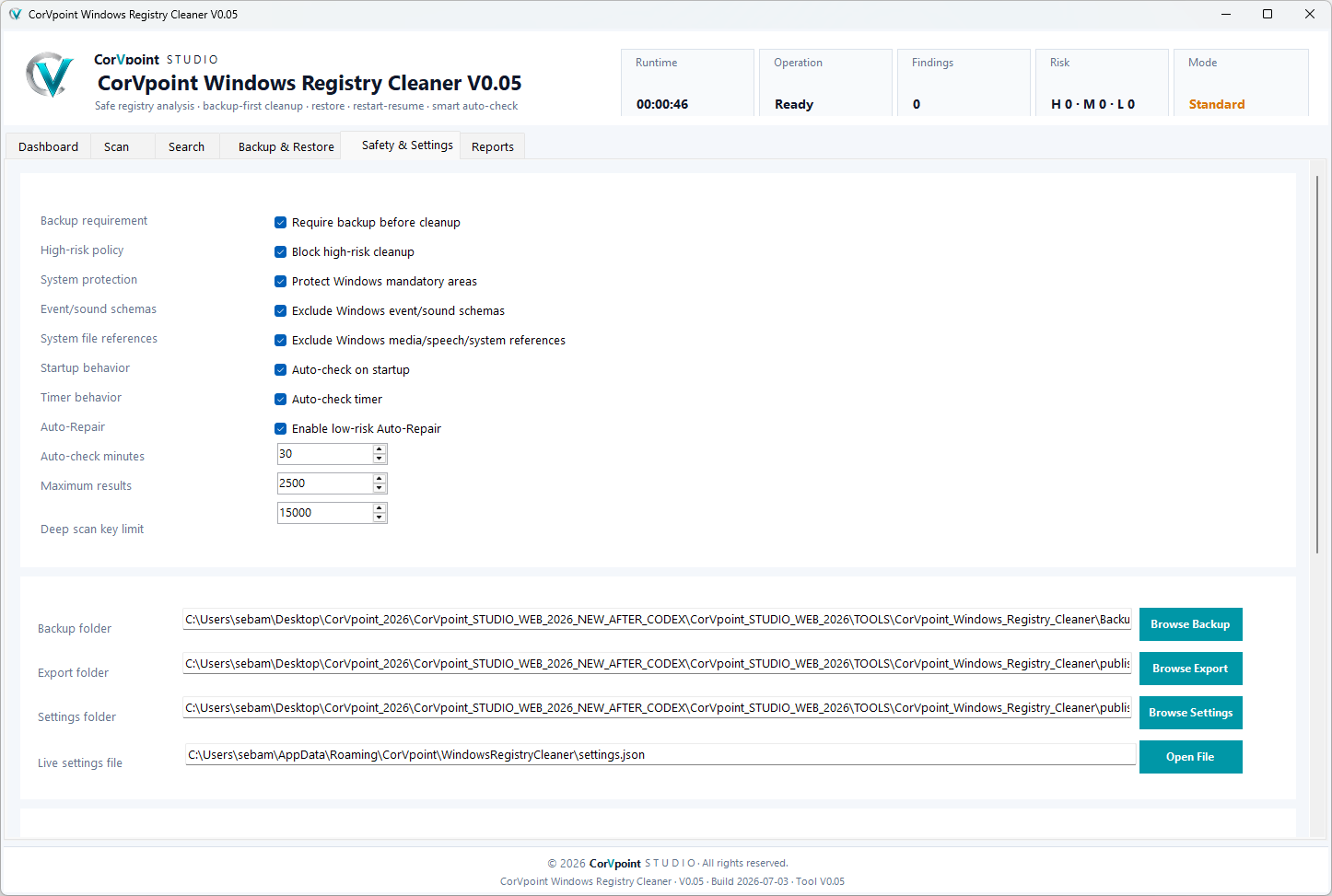Click the High-risk policy label

click(x=82, y=250)
